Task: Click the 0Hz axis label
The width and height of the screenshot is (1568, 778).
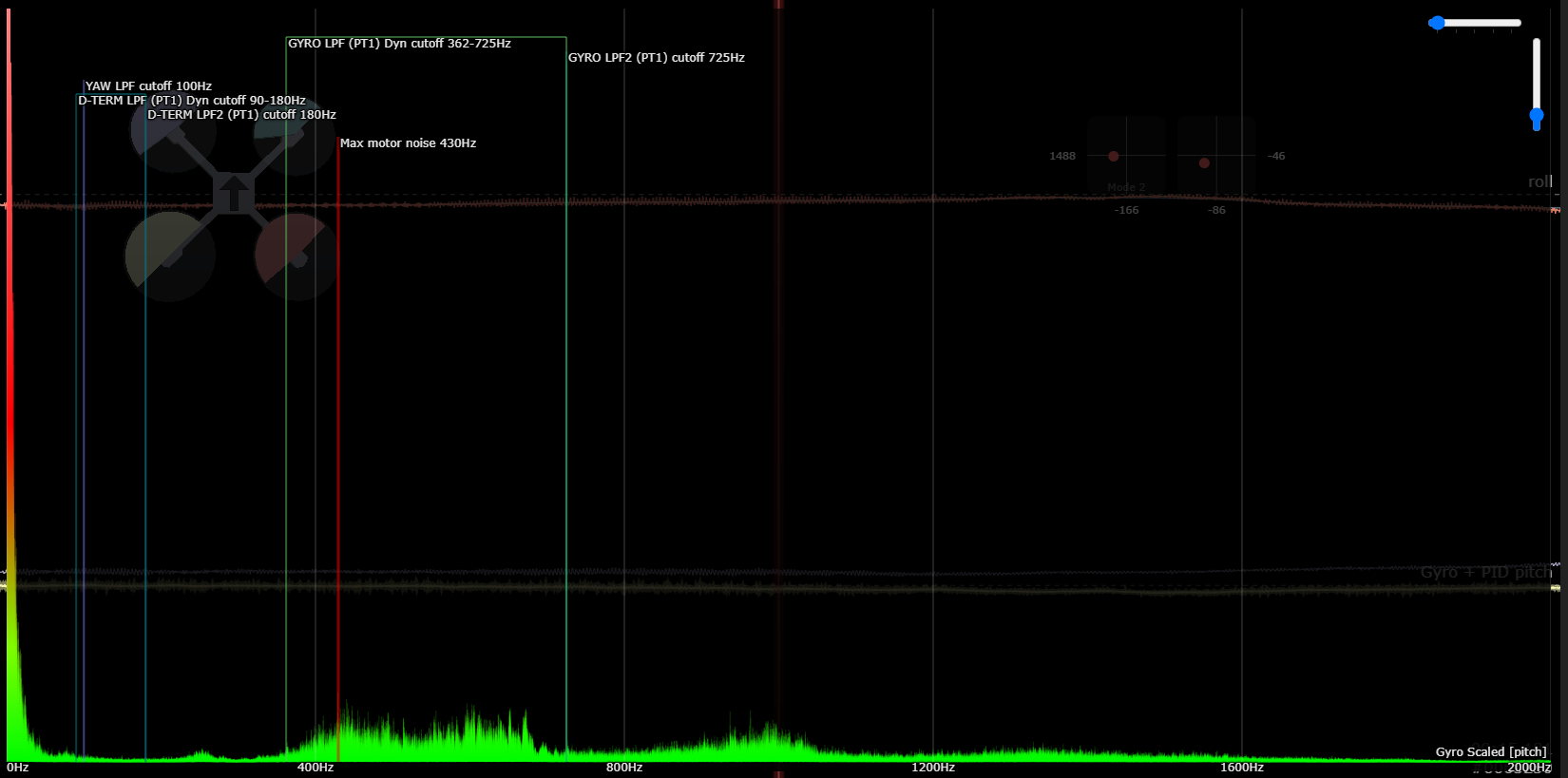Action: (18, 768)
